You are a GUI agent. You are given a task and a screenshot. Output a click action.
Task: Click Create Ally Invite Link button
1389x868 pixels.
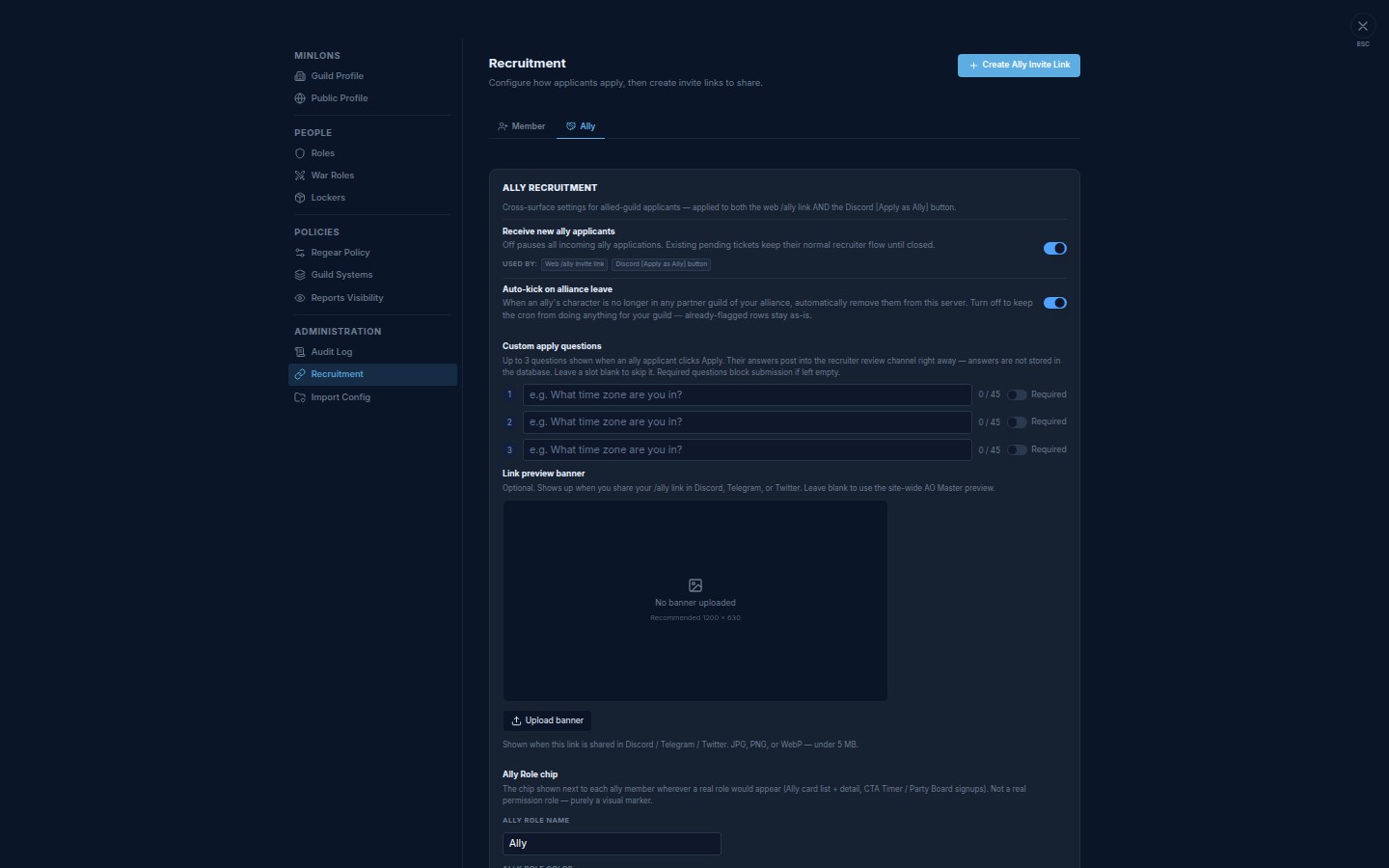pyautogui.click(x=1019, y=66)
